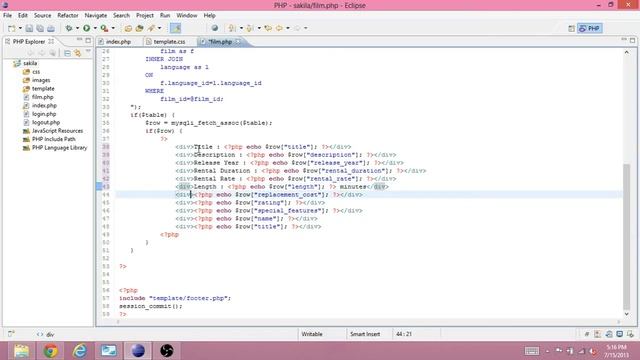Open the Previous Annotation dropdown arrow
640x360 pixels.
[x=259, y=28]
